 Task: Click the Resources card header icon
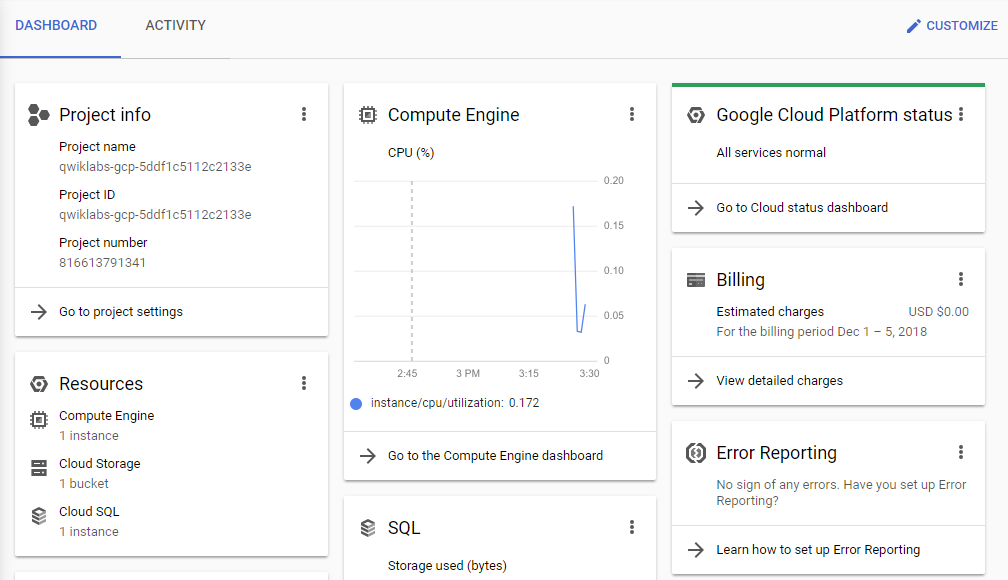point(39,384)
